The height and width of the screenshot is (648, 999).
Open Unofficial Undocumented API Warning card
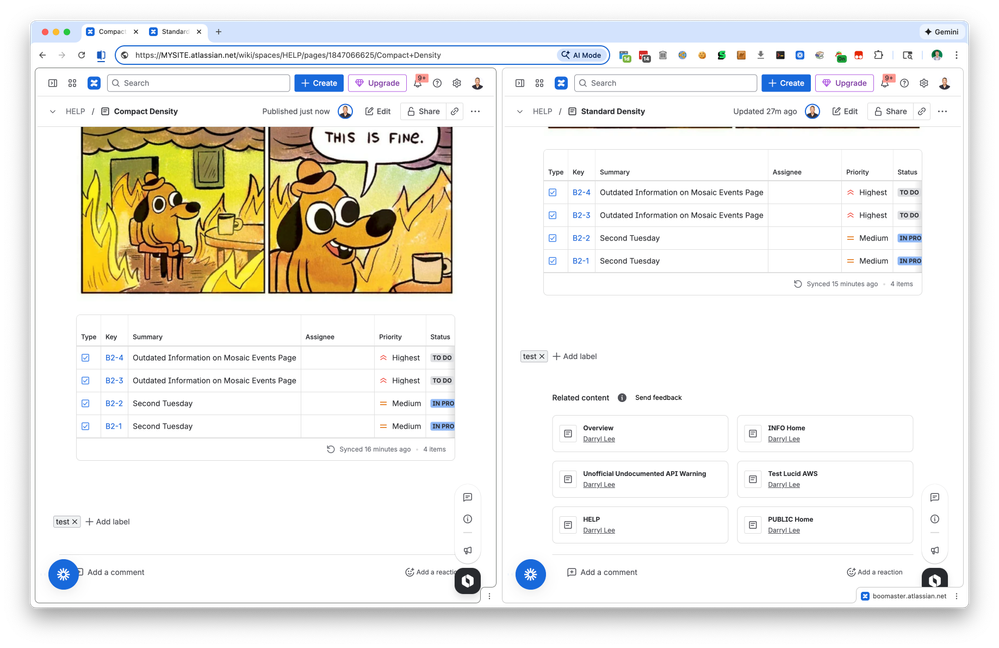640,479
